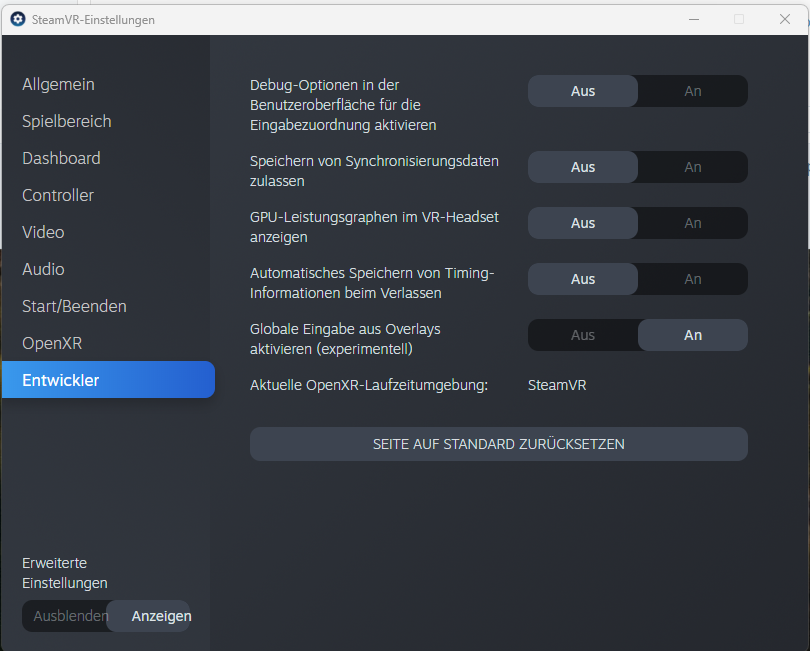Viewport: 810px width, 651px height.
Task: Open the Video settings page
Action: point(43,233)
